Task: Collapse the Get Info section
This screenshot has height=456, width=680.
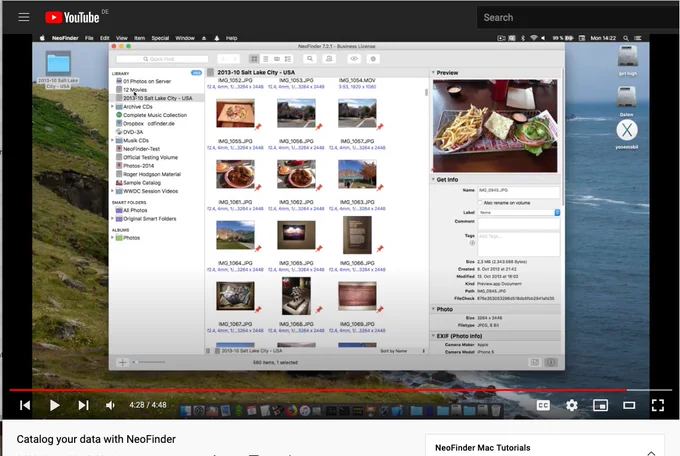Action: [x=433, y=179]
